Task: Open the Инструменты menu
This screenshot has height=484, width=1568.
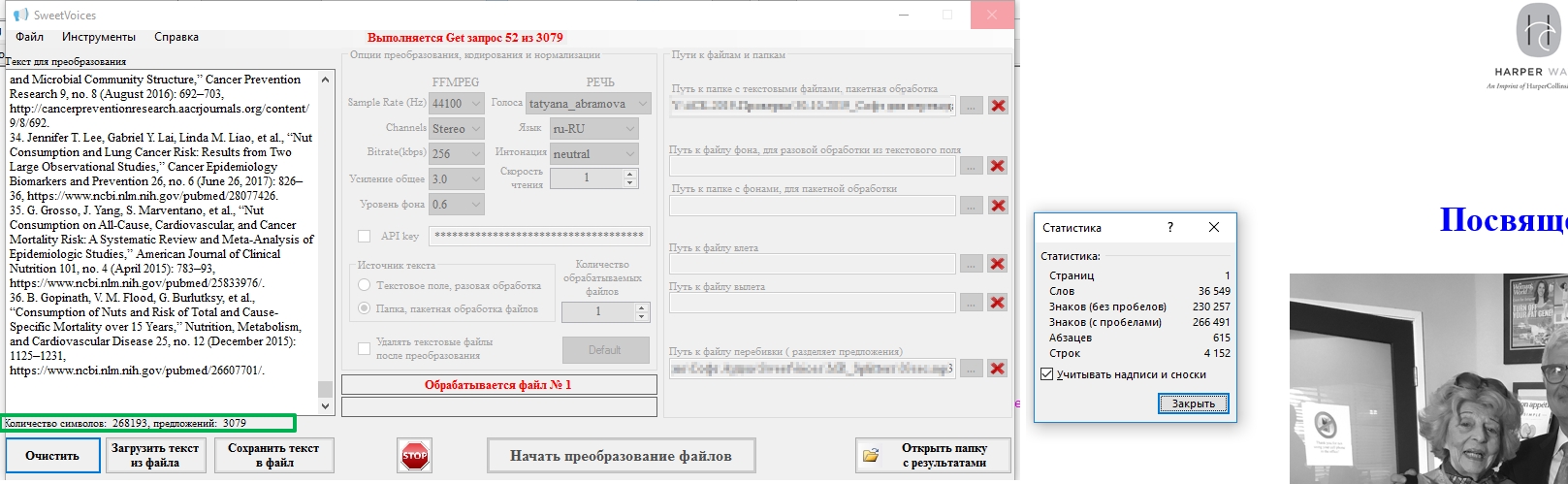Action: pos(99,37)
